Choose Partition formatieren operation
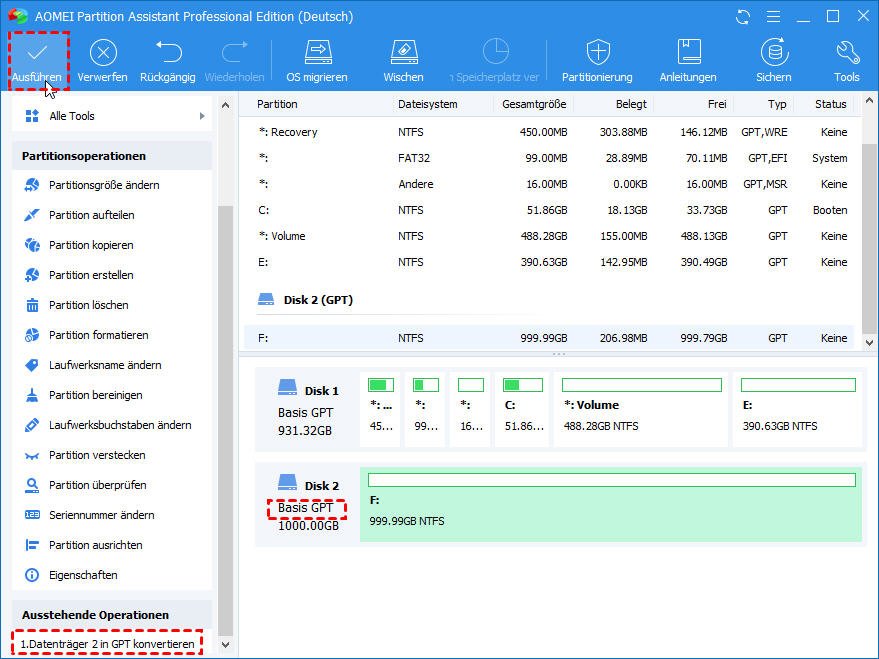The height and width of the screenshot is (659, 879). tap(98, 335)
